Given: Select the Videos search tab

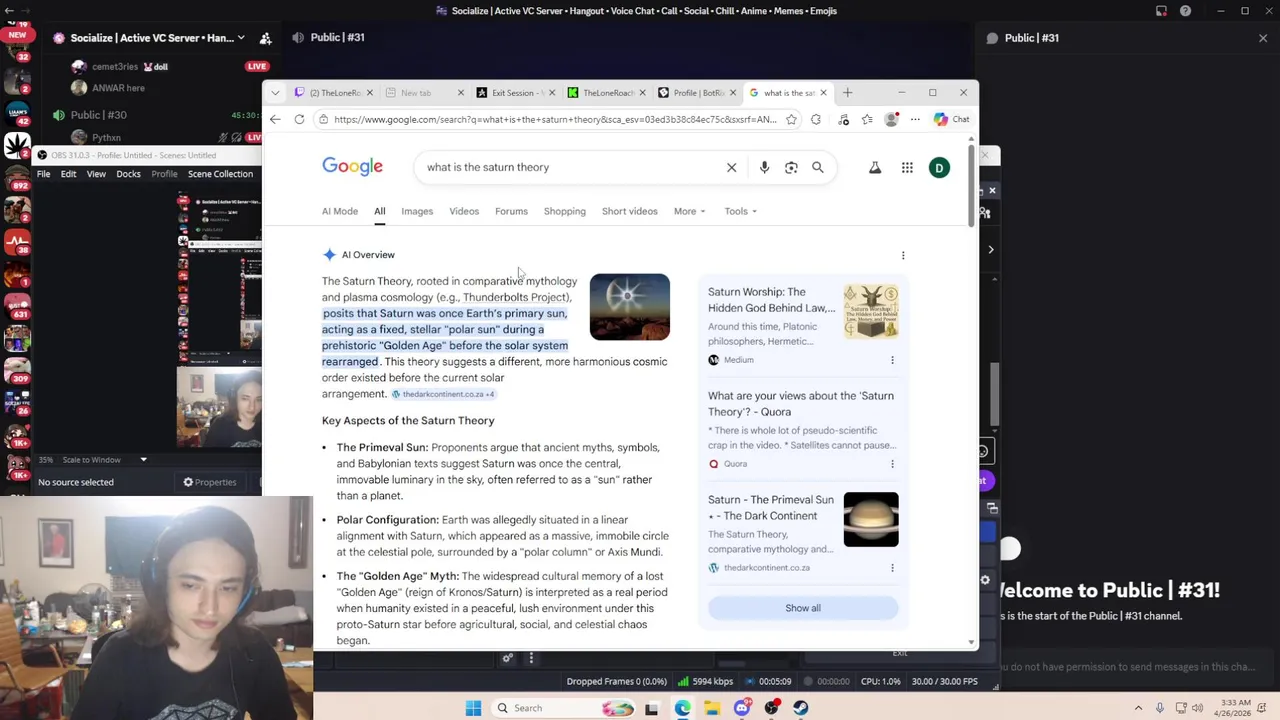Looking at the screenshot, I should click(464, 211).
